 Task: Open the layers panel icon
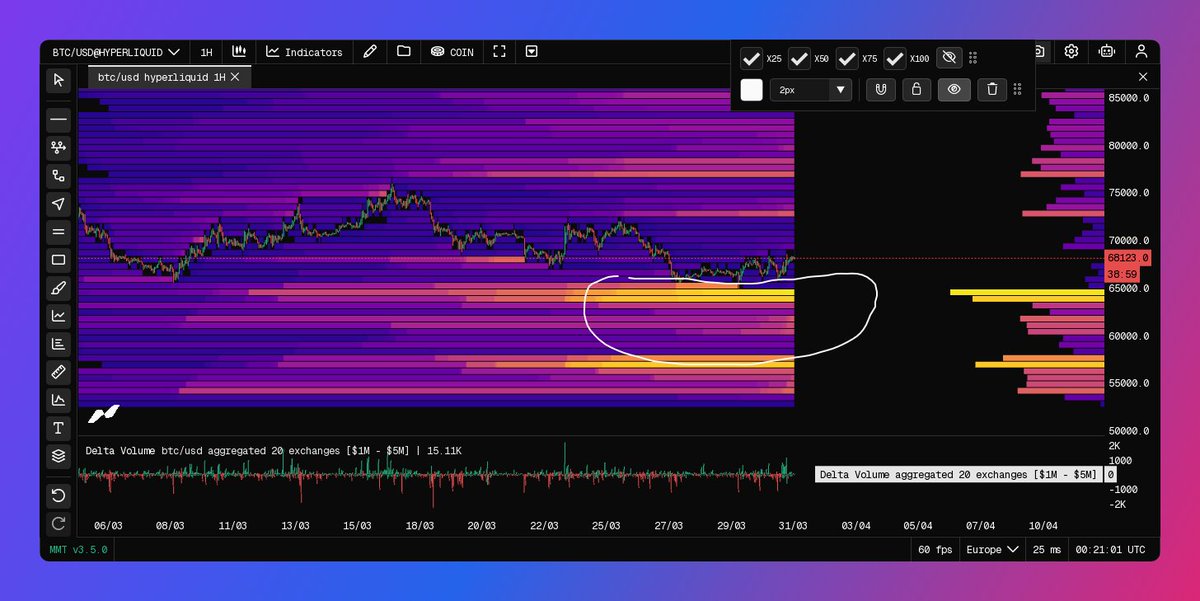pos(58,456)
